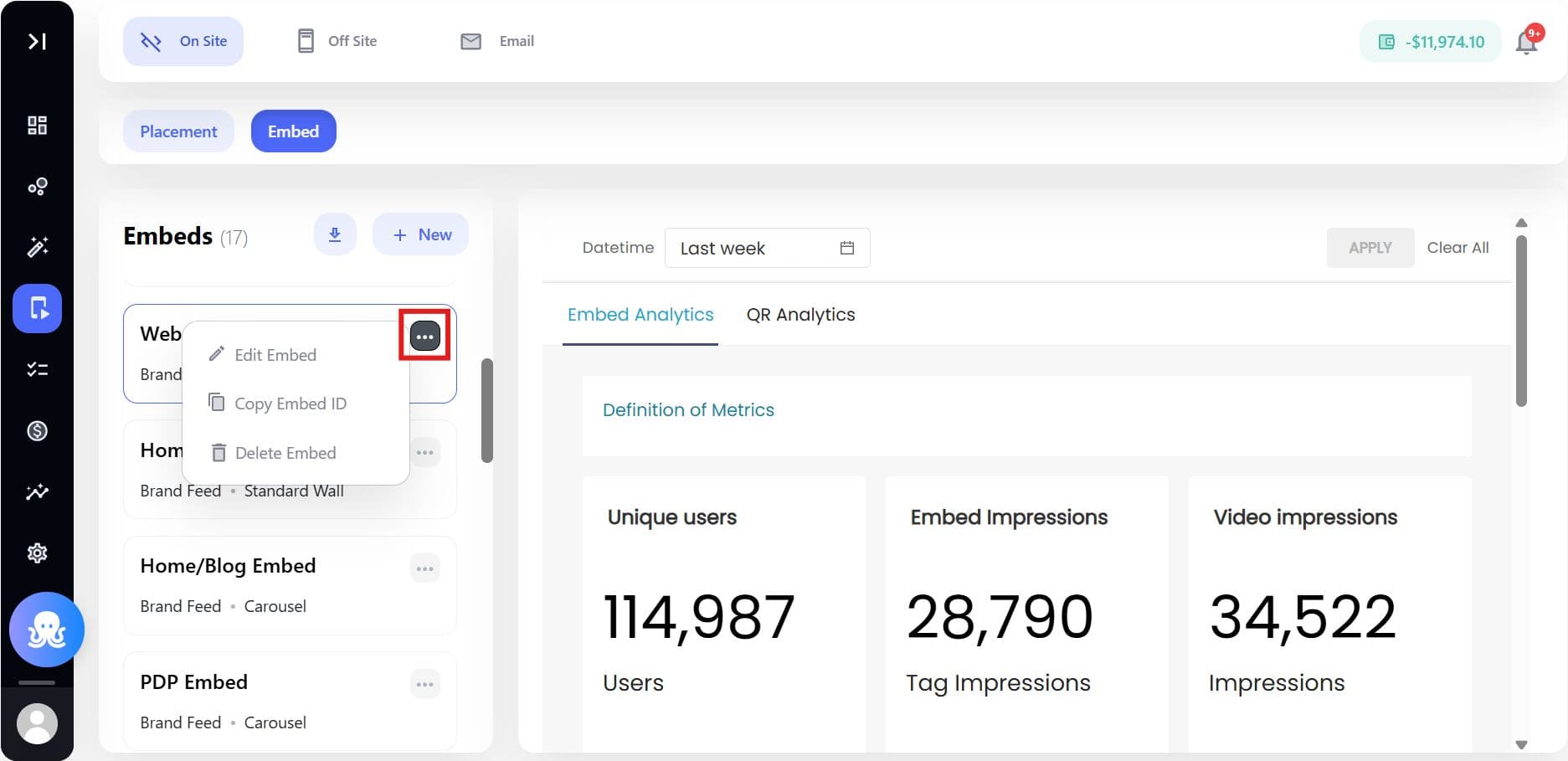
Task: Open options menu for Home/Blog Embed
Action: pyautogui.click(x=425, y=568)
